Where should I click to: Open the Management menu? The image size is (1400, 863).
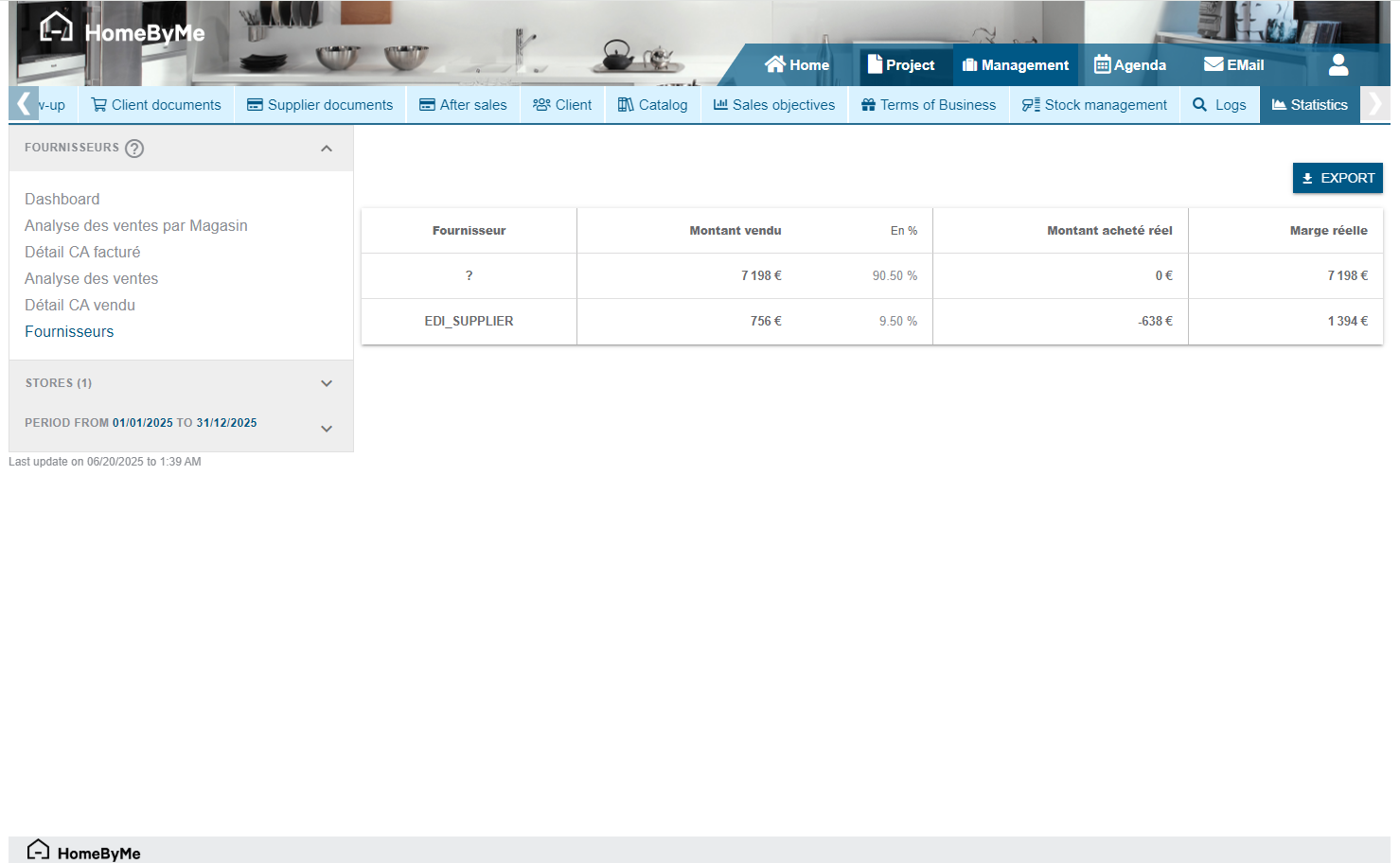tap(1015, 65)
